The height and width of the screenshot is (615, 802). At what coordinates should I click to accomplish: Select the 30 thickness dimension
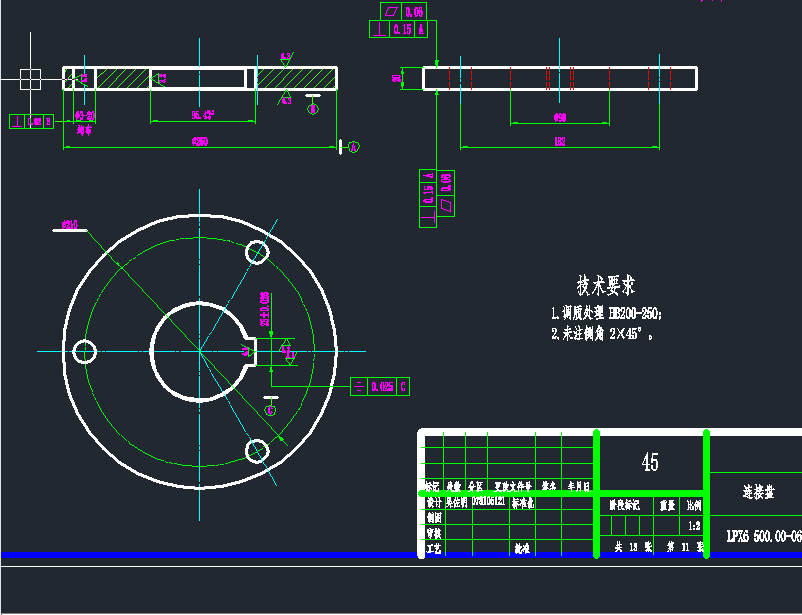396,78
